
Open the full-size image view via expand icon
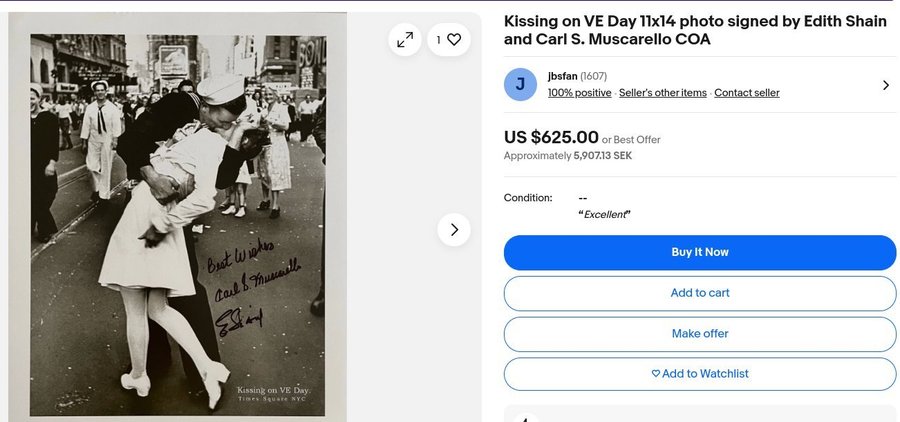point(405,40)
